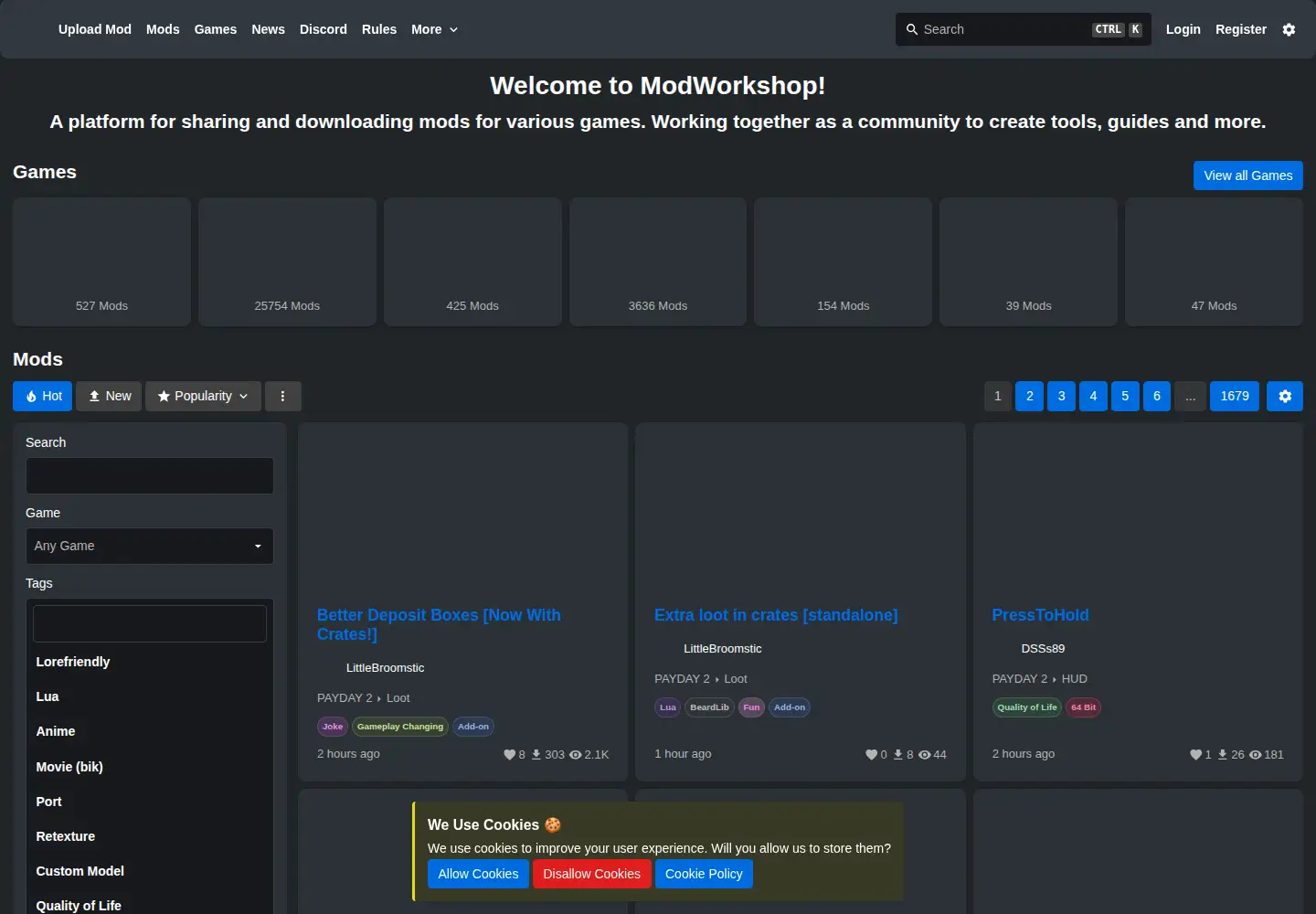This screenshot has height=914, width=1316.
Task: Click Register
Action: 1241,29
